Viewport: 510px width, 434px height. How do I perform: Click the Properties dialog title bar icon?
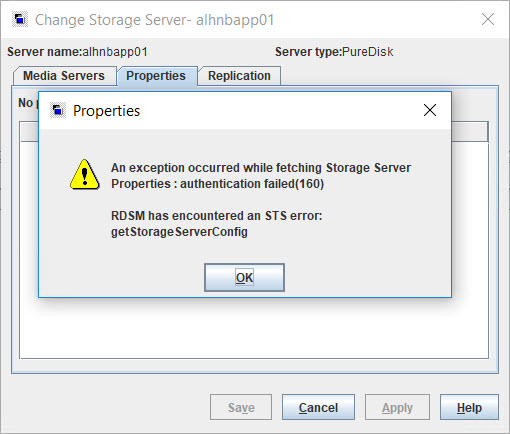click(x=58, y=110)
